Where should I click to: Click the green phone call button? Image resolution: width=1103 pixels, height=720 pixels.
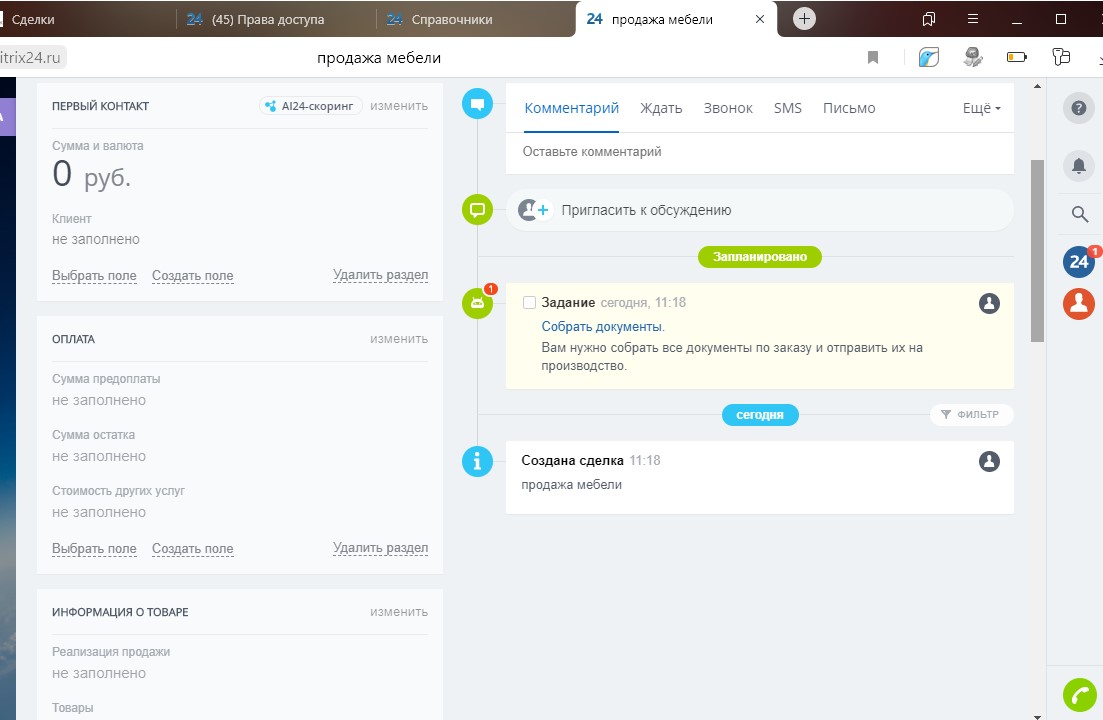pos(1080,695)
